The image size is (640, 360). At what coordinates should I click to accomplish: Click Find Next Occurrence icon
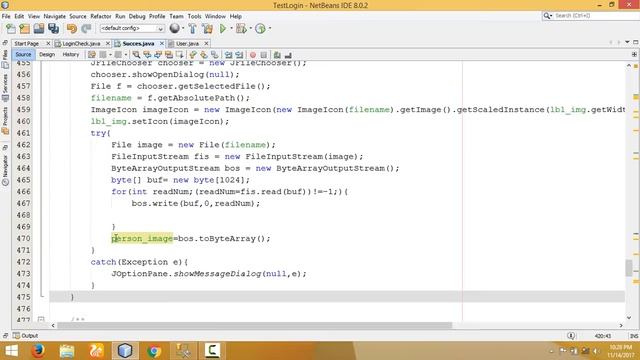(x=158, y=55)
